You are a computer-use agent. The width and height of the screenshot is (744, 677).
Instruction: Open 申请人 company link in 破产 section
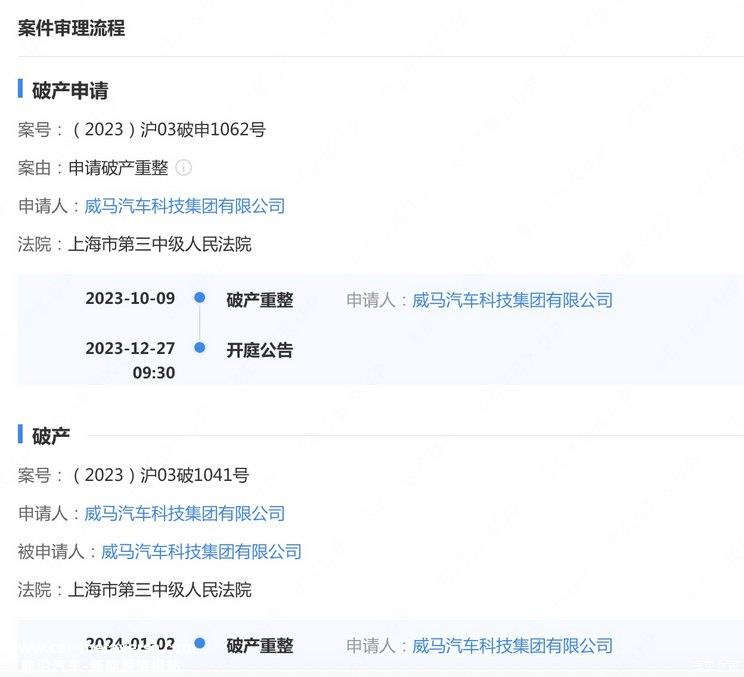coord(185,513)
